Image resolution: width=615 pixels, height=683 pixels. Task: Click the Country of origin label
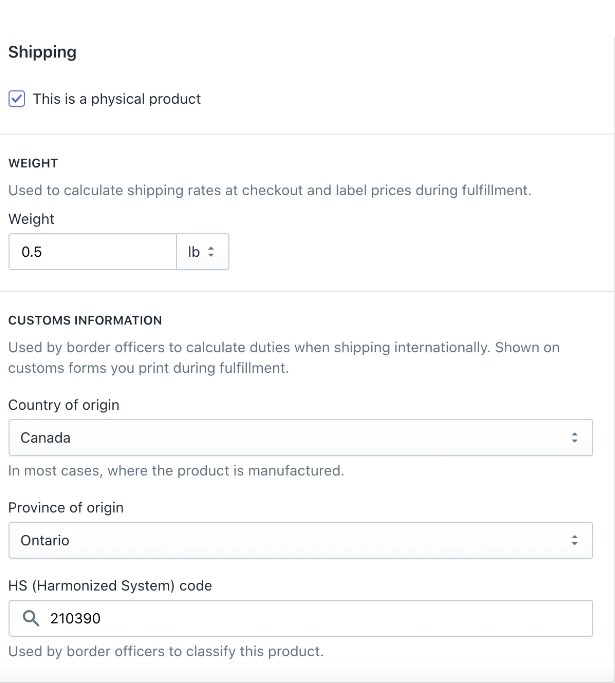tap(64, 405)
